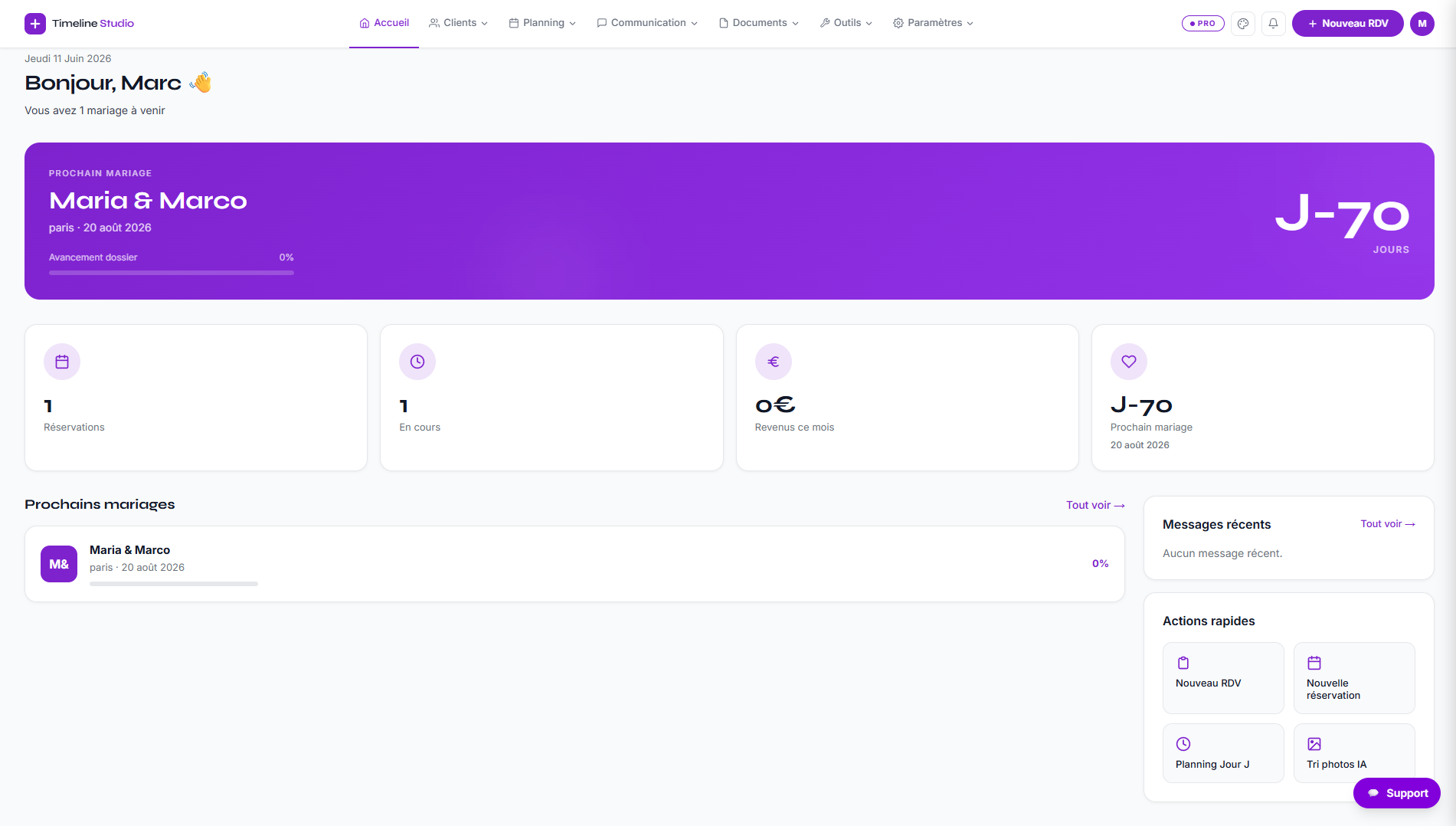Click the En cours clock icon
Image resolution: width=1456 pixels, height=826 pixels.
pyautogui.click(x=417, y=362)
